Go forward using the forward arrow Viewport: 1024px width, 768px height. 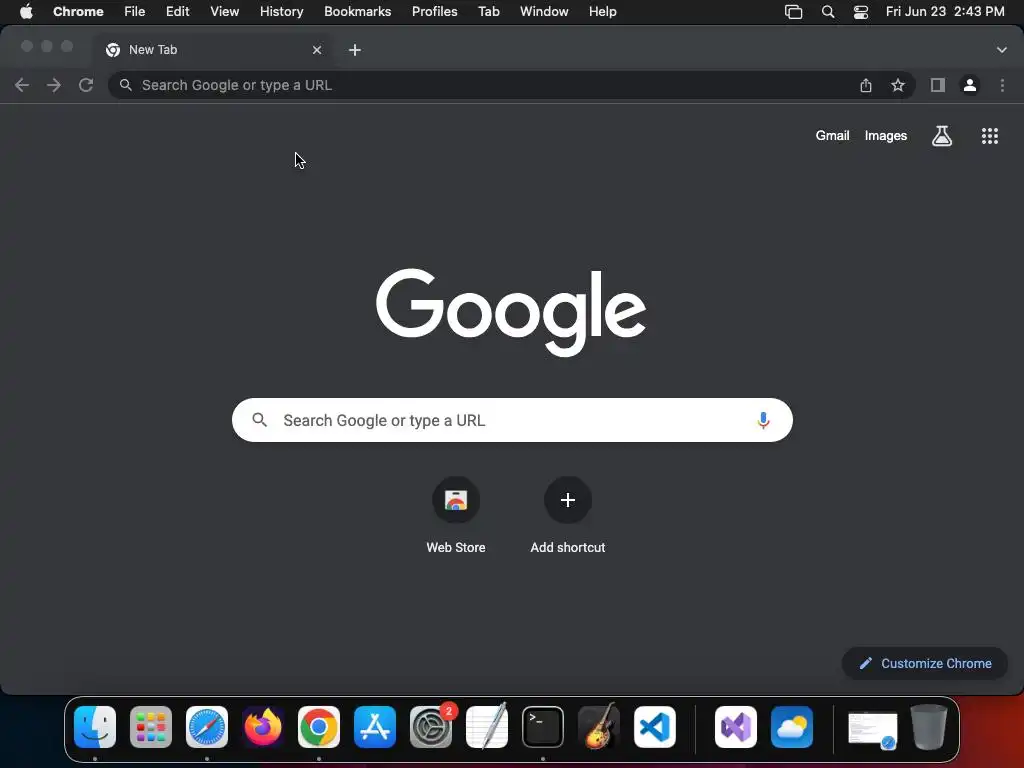click(x=54, y=85)
